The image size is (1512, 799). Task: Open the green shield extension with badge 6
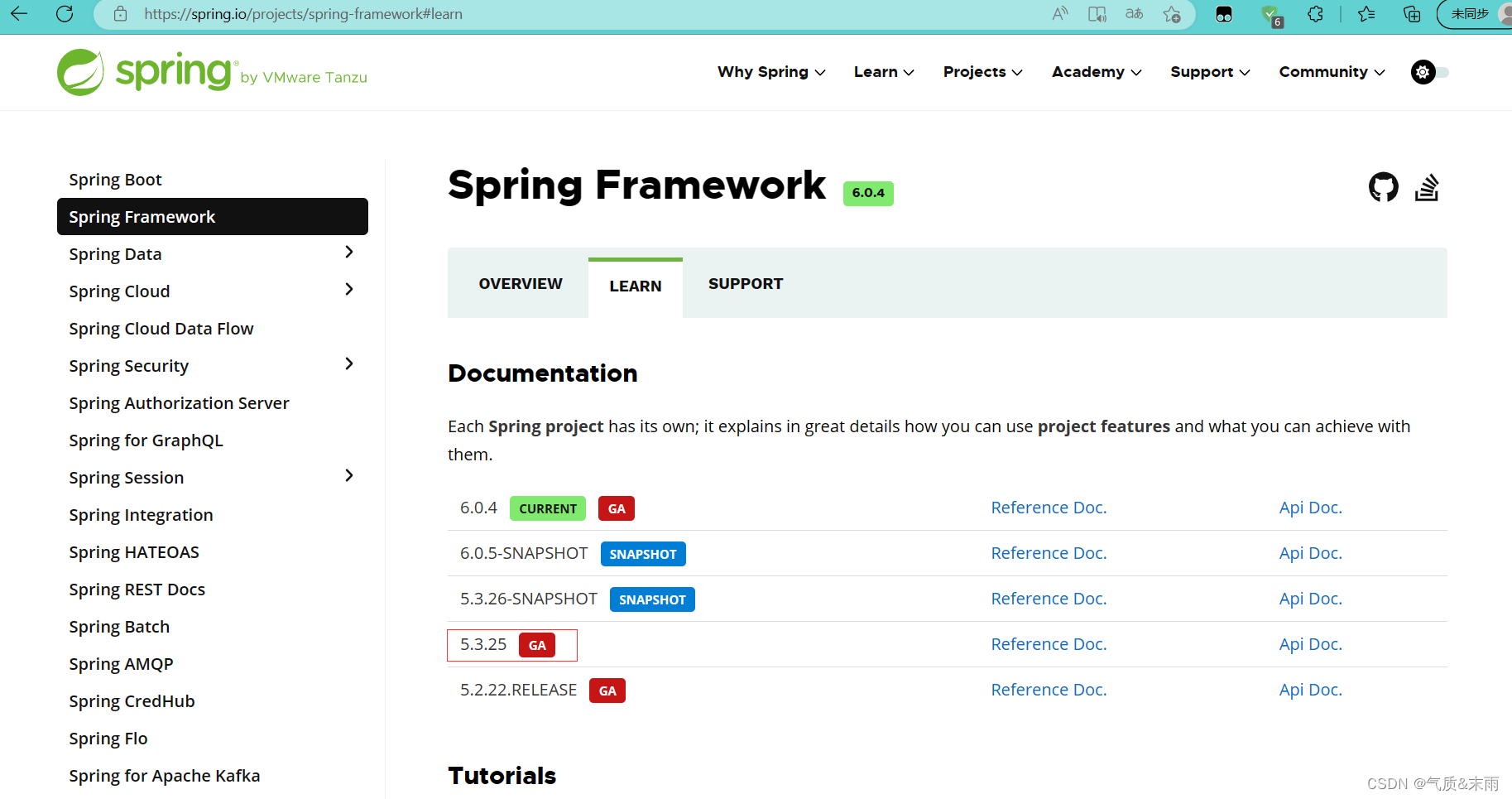[x=1271, y=15]
